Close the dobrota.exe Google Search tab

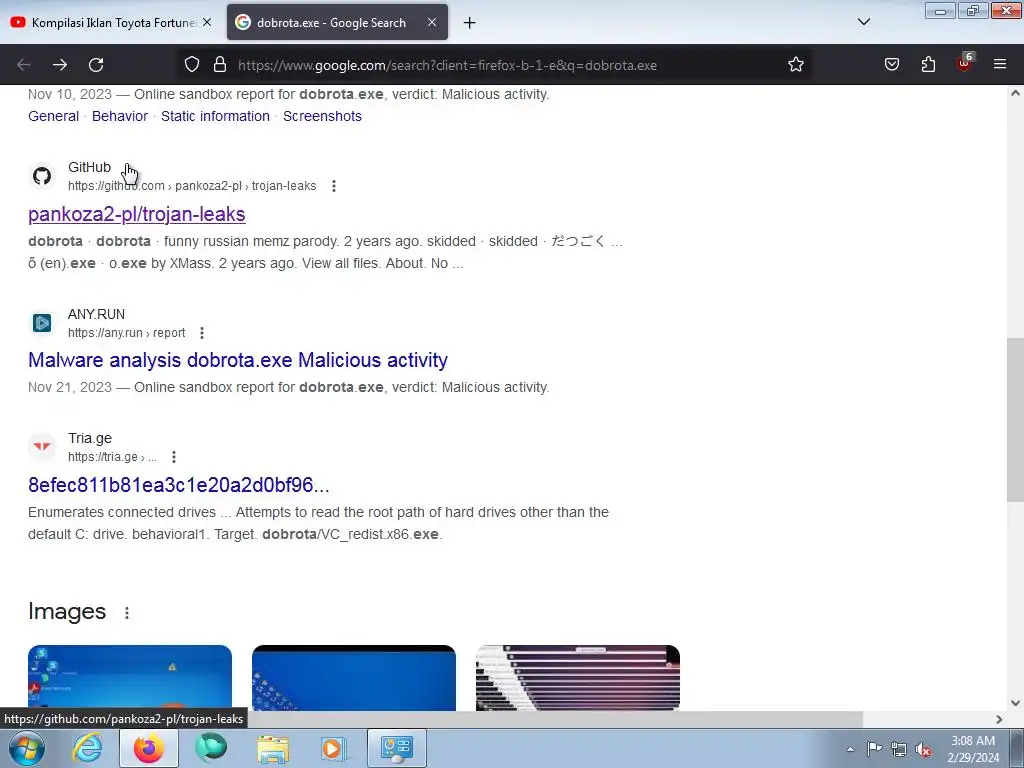(432, 22)
